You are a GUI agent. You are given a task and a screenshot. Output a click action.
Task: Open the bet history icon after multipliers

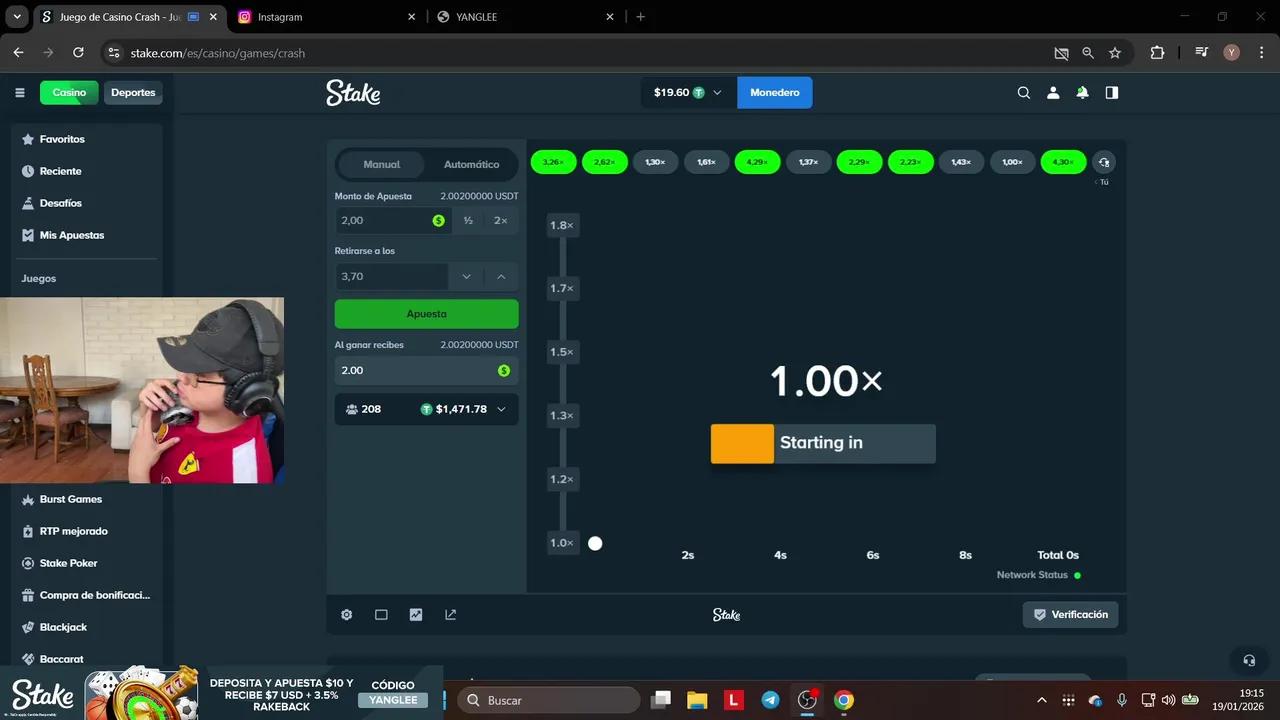[1104, 162]
